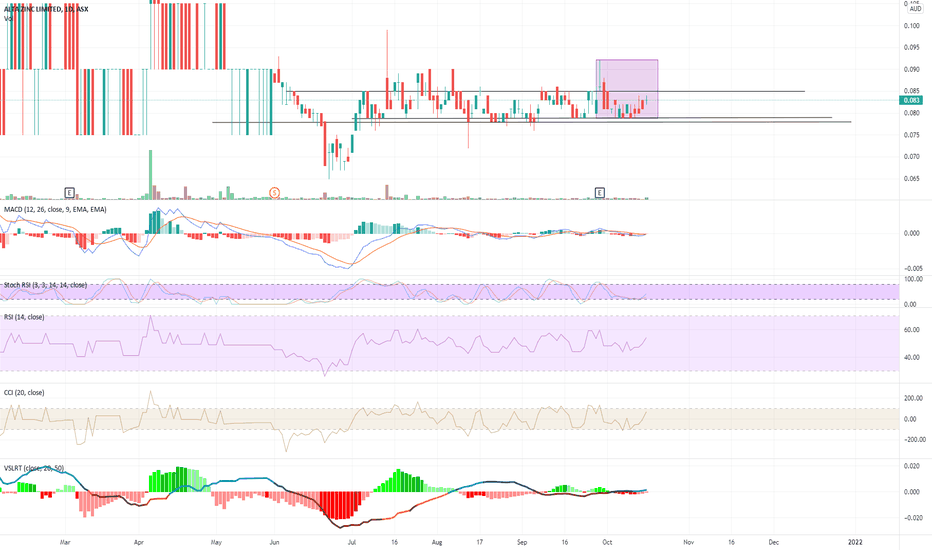Click the RSI pane 40.00 scale value
This screenshot has width=932, height=550.
coord(912,357)
